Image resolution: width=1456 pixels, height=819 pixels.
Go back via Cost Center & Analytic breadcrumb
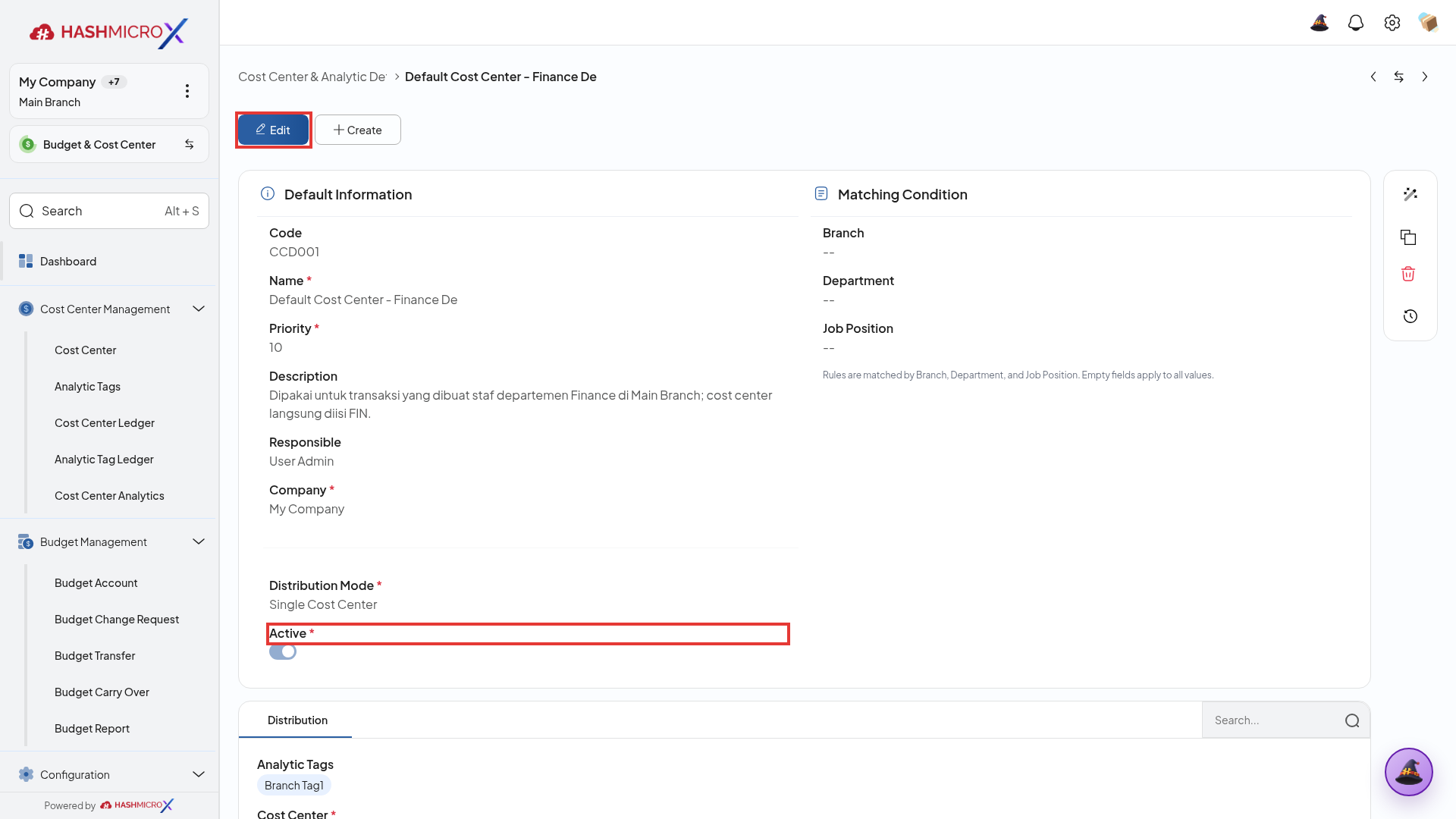click(x=312, y=77)
